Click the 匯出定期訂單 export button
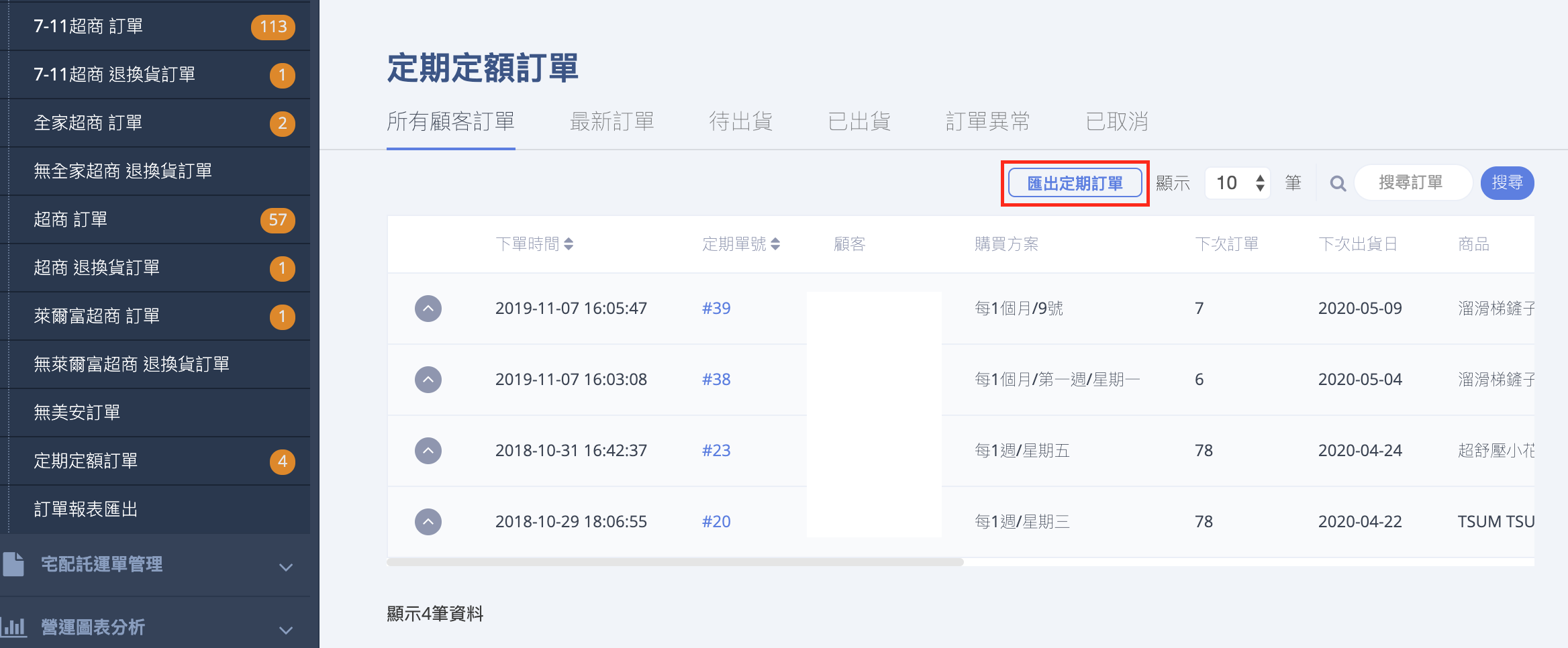 click(1075, 183)
